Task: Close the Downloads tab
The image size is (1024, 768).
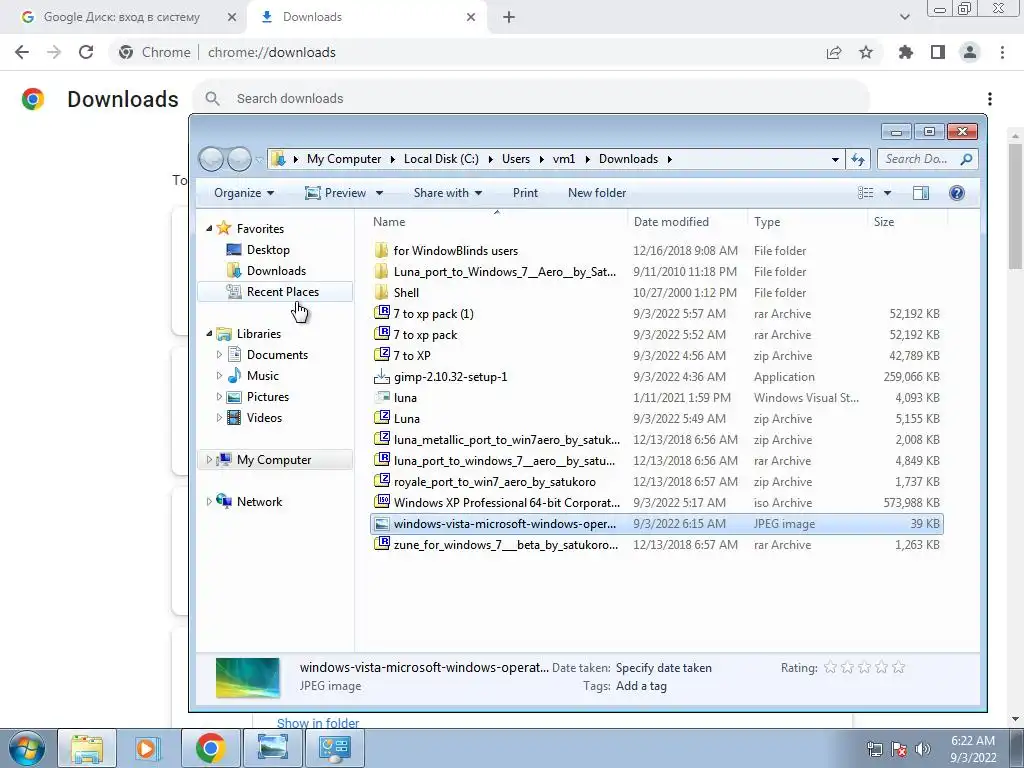Action: point(471,17)
